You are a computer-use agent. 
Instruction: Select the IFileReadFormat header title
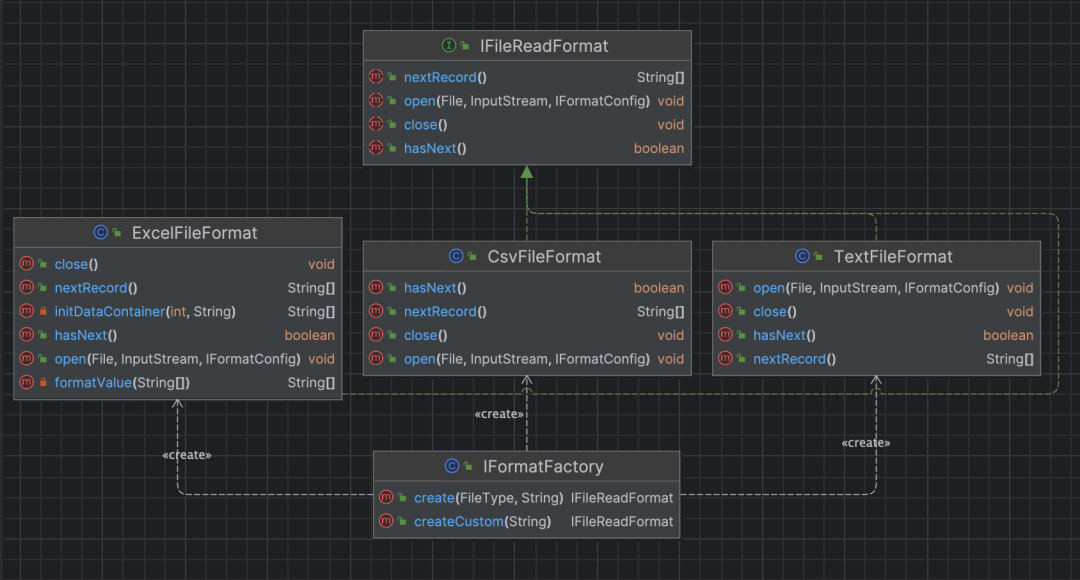coord(544,46)
